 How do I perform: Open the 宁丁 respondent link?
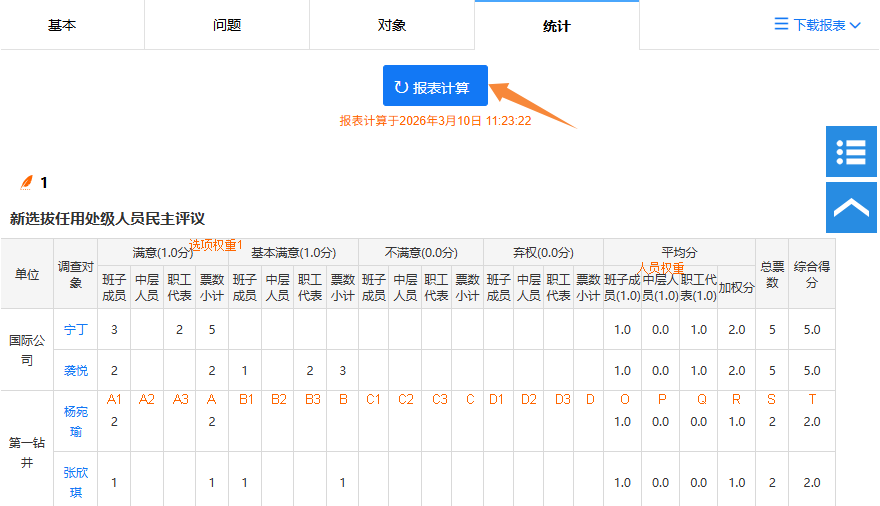click(76, 329)
